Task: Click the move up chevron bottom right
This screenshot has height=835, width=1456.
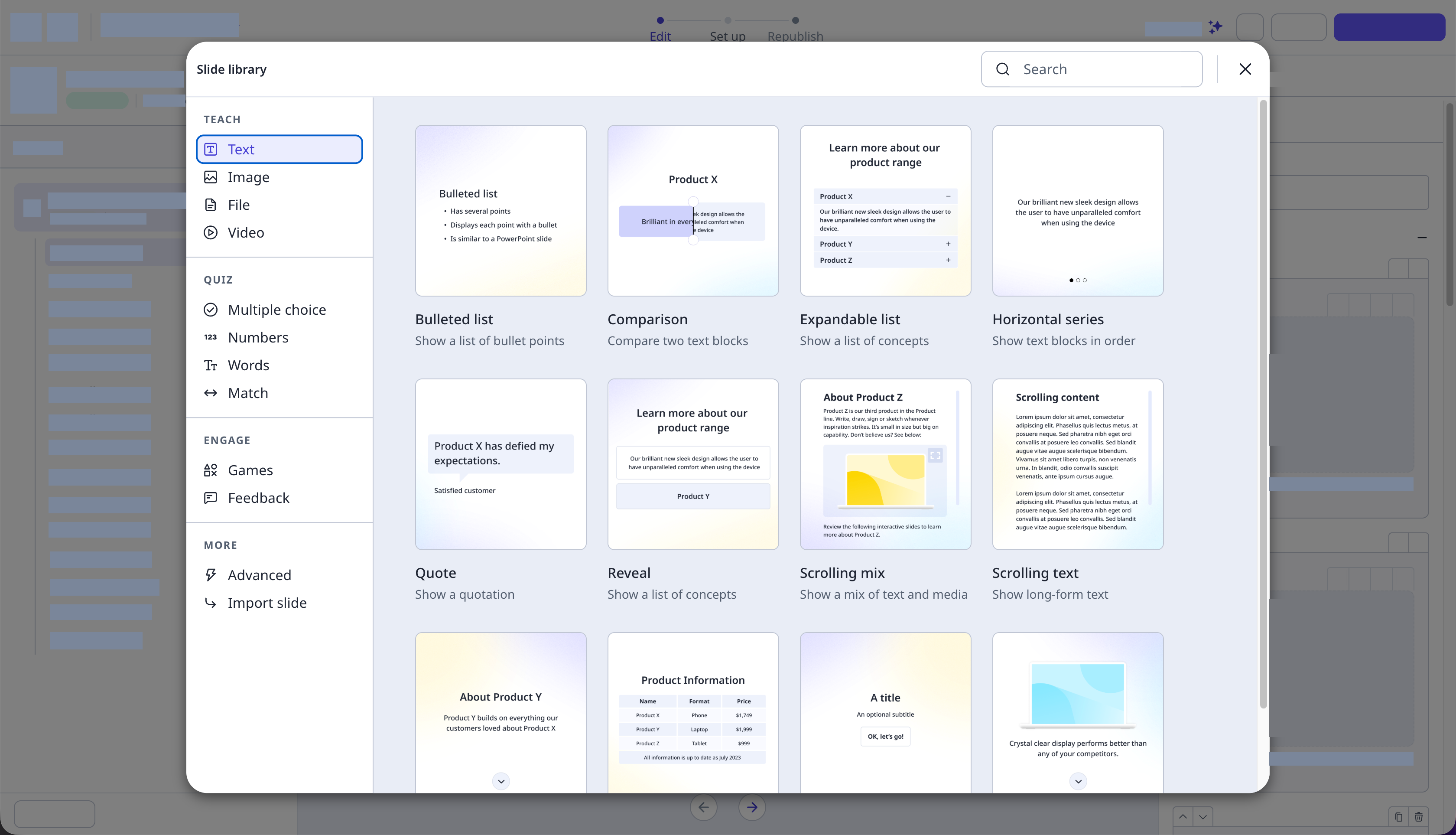Action: (x=1183, y=817)
